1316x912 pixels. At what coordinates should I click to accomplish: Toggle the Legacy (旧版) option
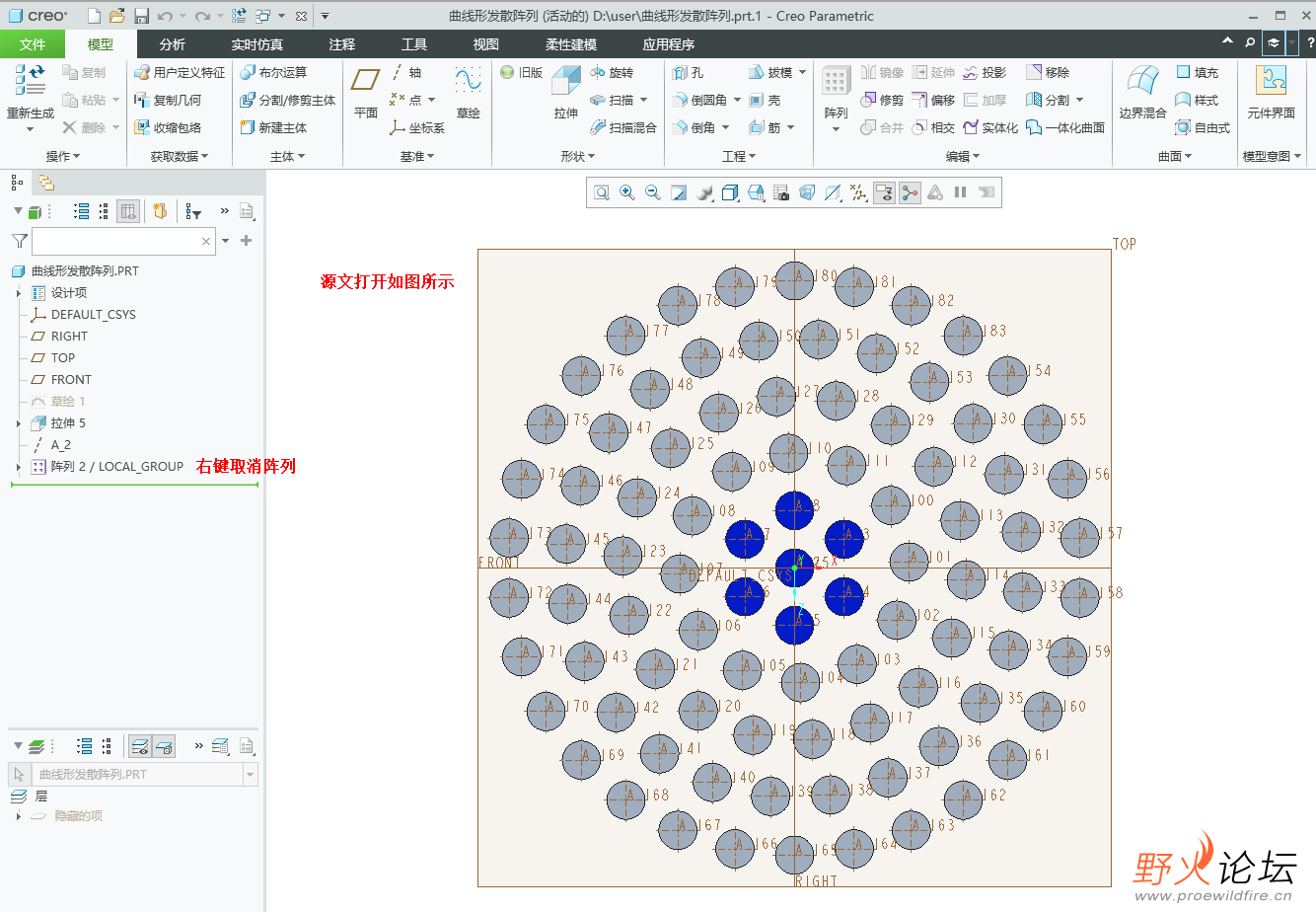tap(522, 72)
